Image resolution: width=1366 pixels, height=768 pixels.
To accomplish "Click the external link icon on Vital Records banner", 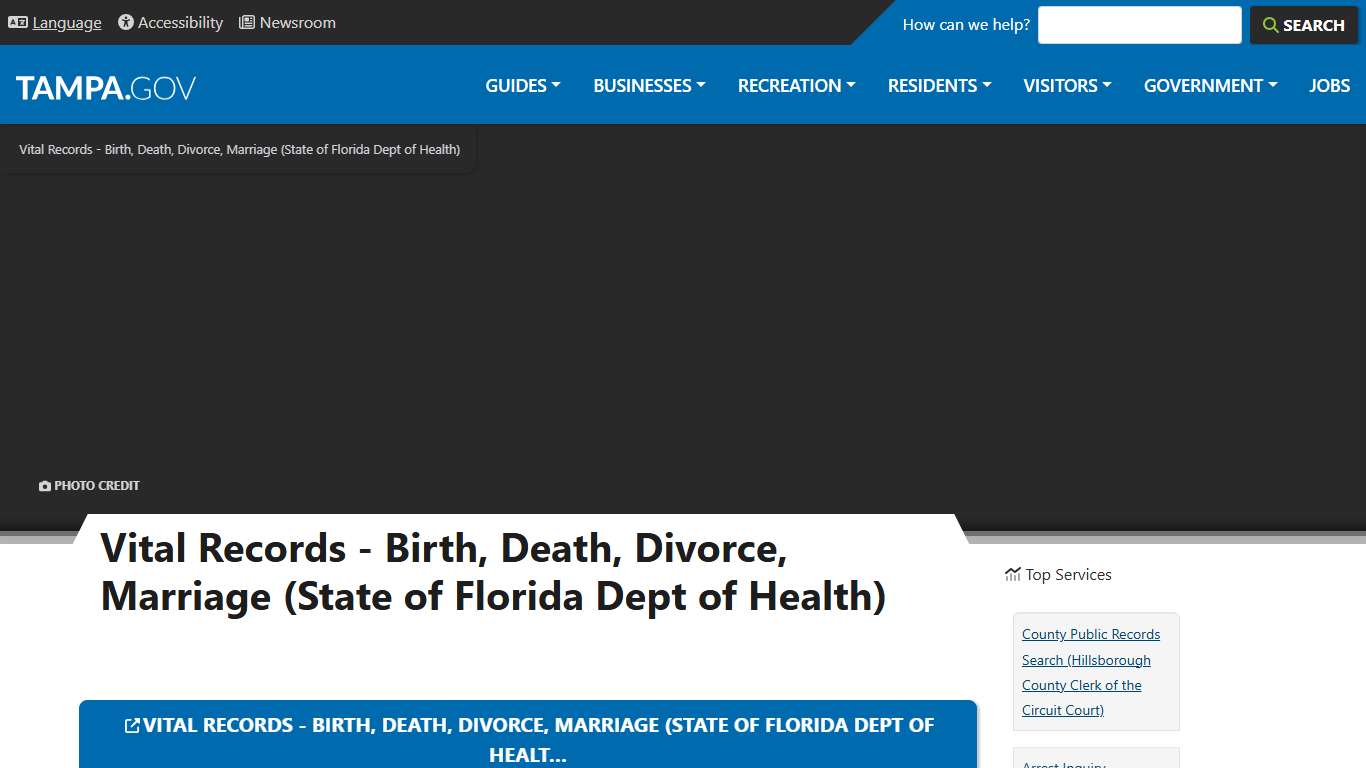I will (x=131, y=724).
